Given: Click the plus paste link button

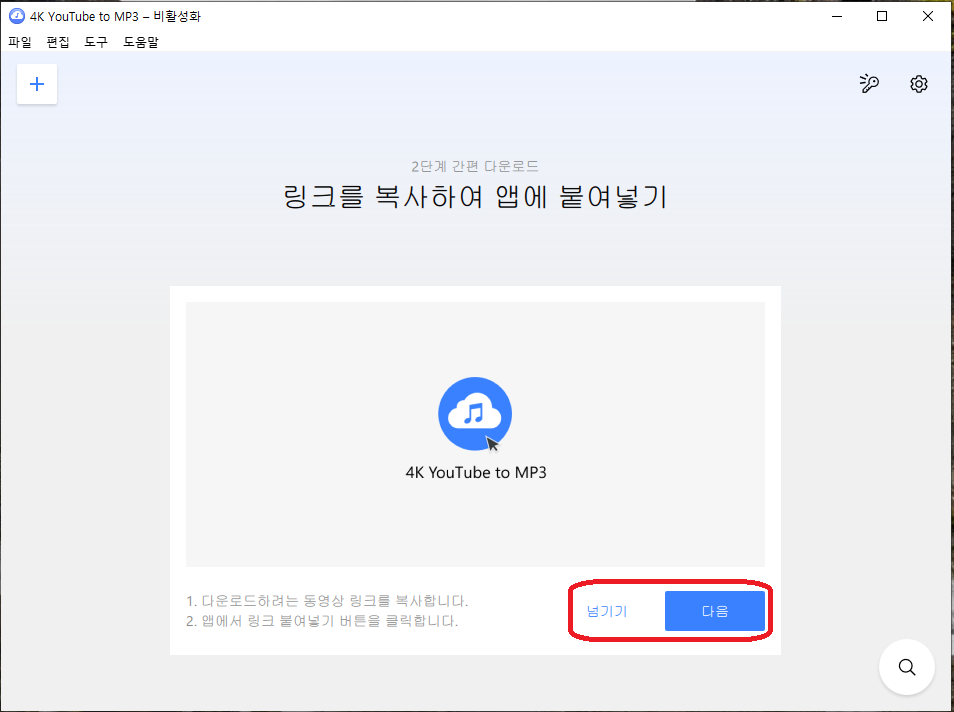Looking at the screenshot, I should click(37, 84).
